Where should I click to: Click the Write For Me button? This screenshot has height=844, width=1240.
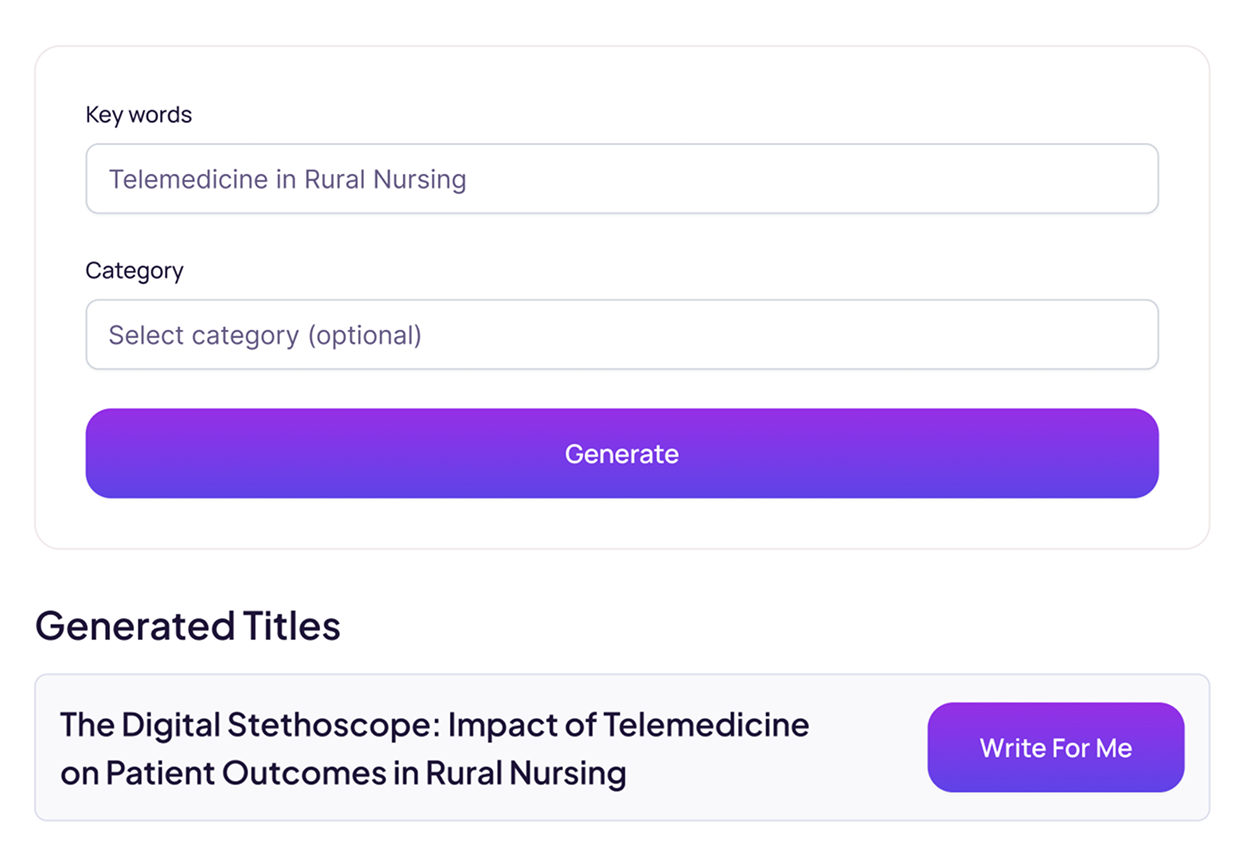click(x=1055, y=748)
